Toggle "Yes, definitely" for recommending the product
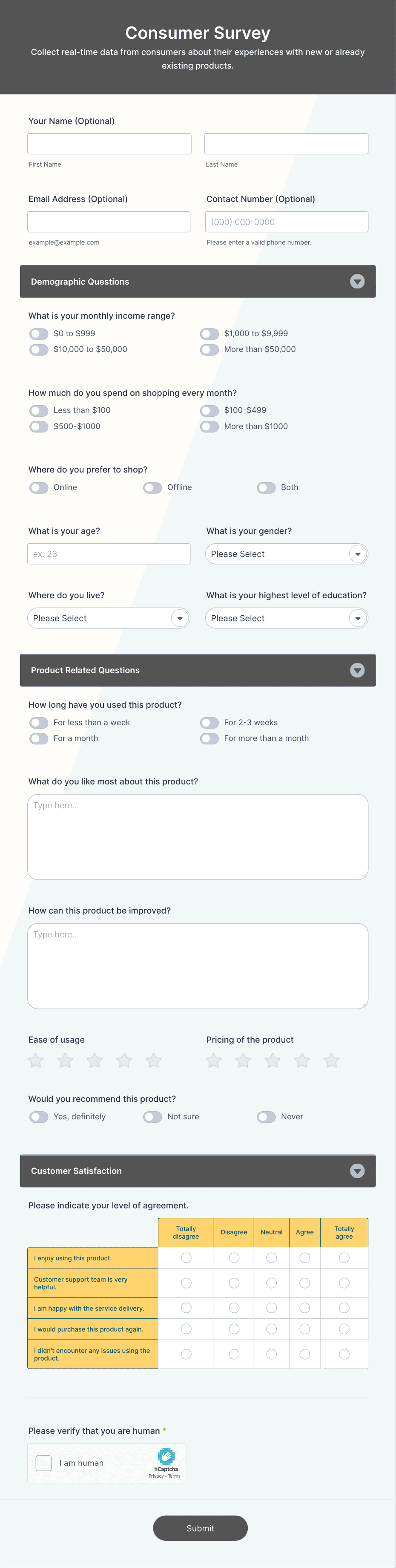The width and height of the screenshot is (396, 1568). pos(38,1116)
